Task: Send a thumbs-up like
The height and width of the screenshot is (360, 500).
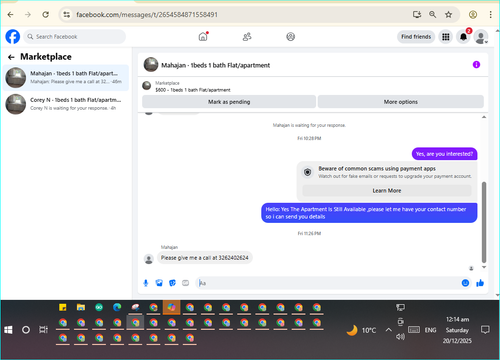Action: (x=480, y=283)
